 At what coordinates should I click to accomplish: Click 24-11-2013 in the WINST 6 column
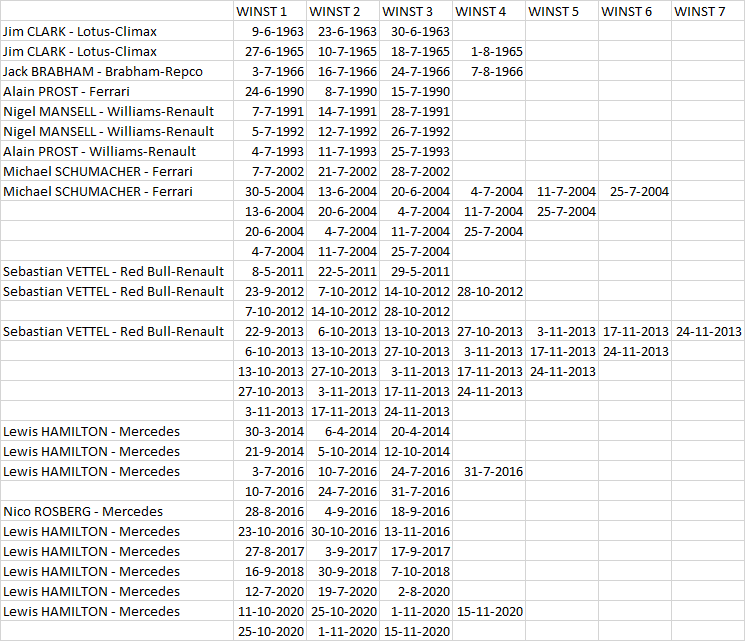635,351
